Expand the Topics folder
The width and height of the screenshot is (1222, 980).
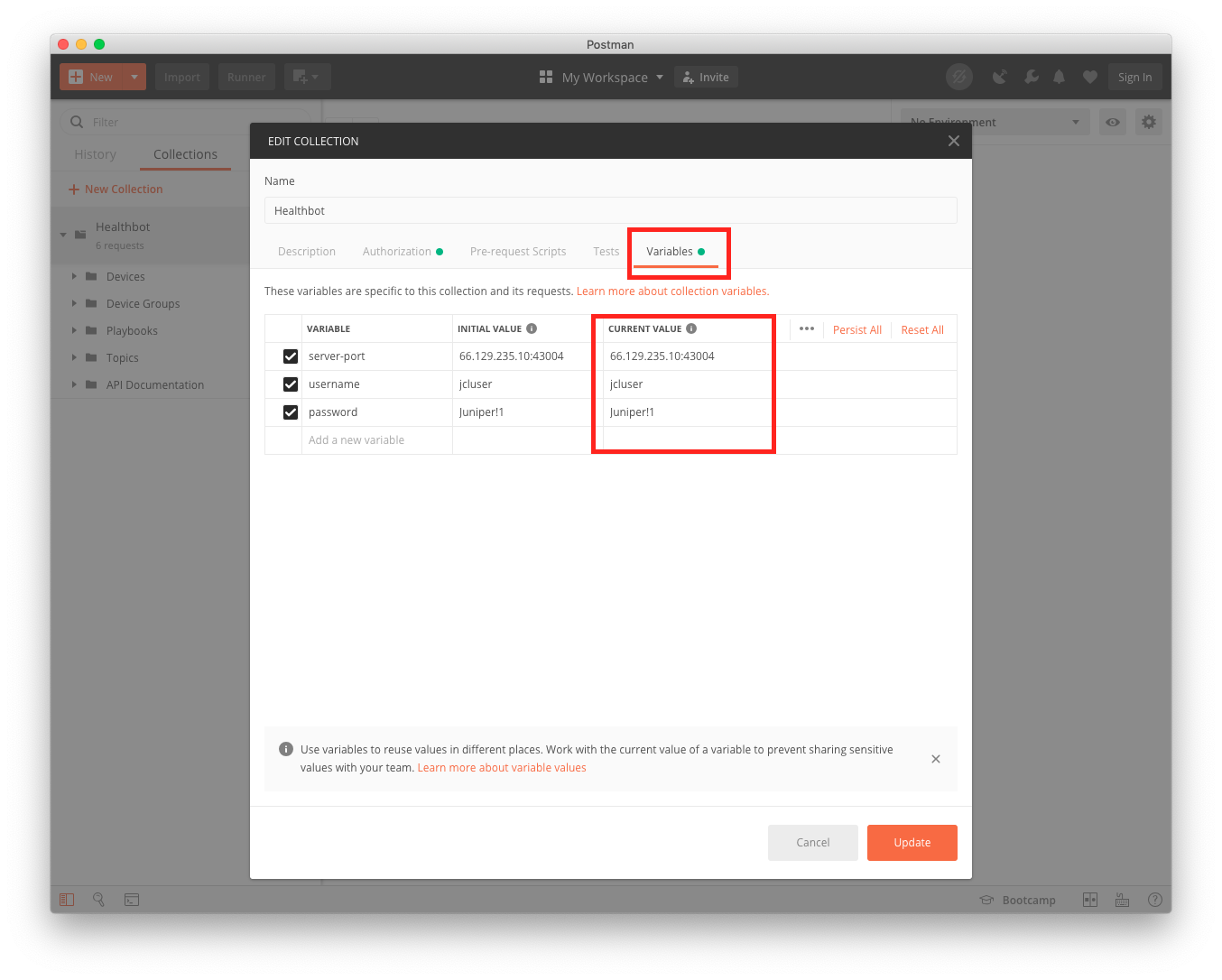coord(74,357)
